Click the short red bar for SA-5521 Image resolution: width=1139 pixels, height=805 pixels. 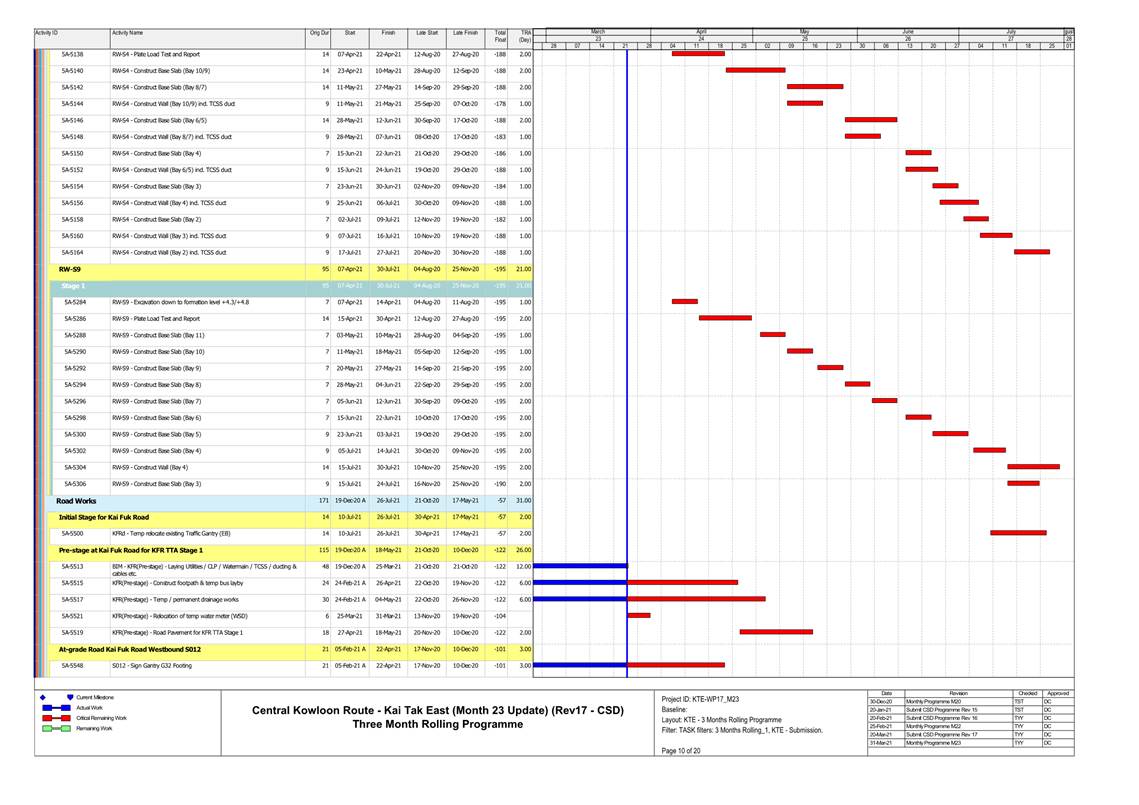coord(638,616)
